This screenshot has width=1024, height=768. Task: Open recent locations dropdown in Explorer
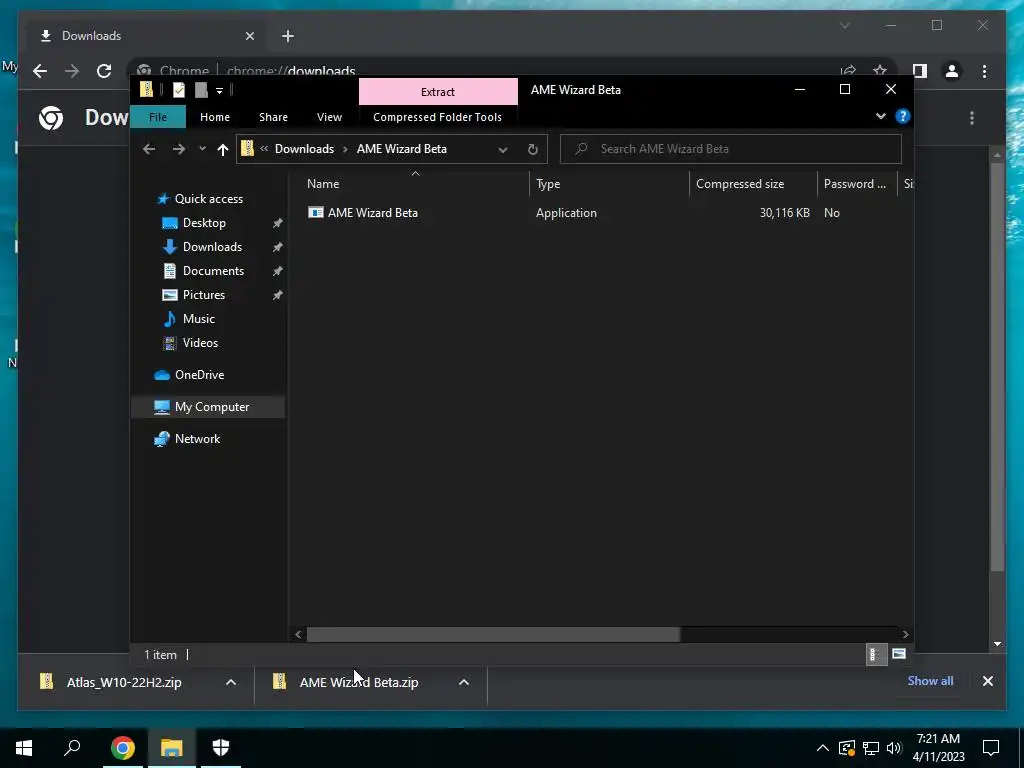pyautogui.click(x=202, y=149)
